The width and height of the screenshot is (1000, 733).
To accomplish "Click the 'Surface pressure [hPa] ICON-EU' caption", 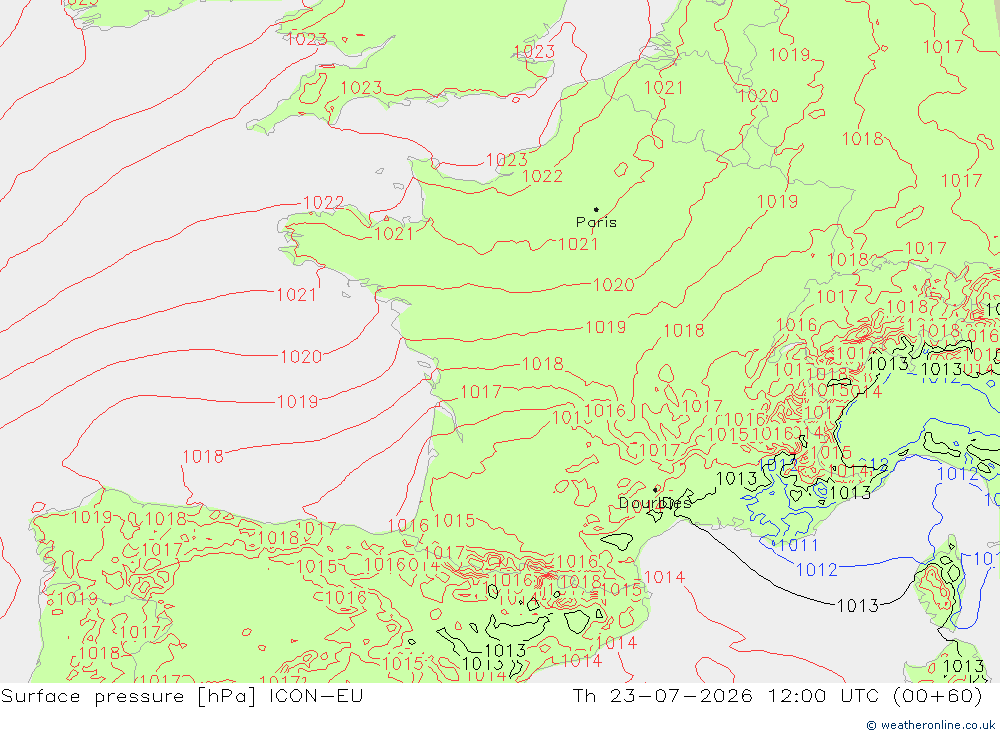I will 182,696.
